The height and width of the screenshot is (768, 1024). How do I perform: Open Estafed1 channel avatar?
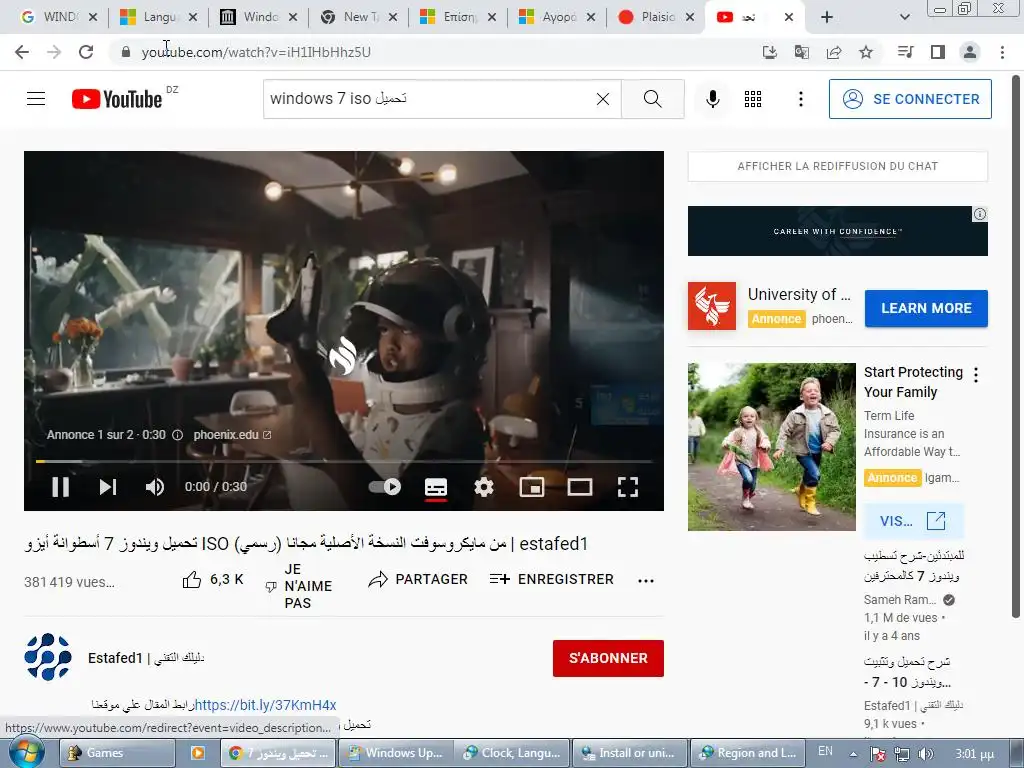click(x=48, y=657)
